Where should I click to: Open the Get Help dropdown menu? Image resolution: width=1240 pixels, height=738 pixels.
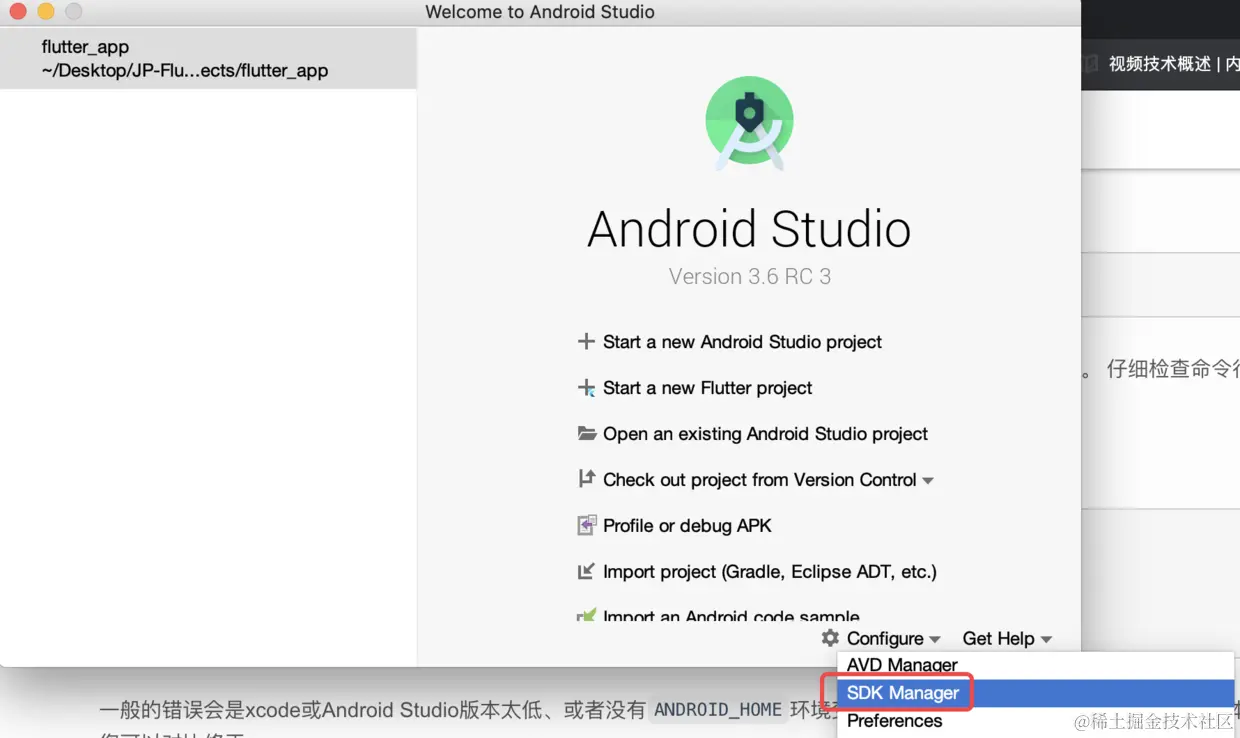pos(1007,638)
